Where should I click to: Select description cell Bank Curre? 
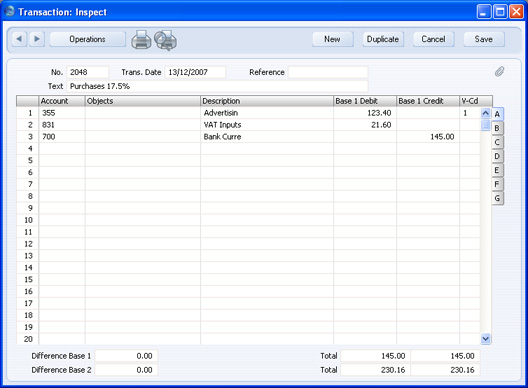point(267,137)
